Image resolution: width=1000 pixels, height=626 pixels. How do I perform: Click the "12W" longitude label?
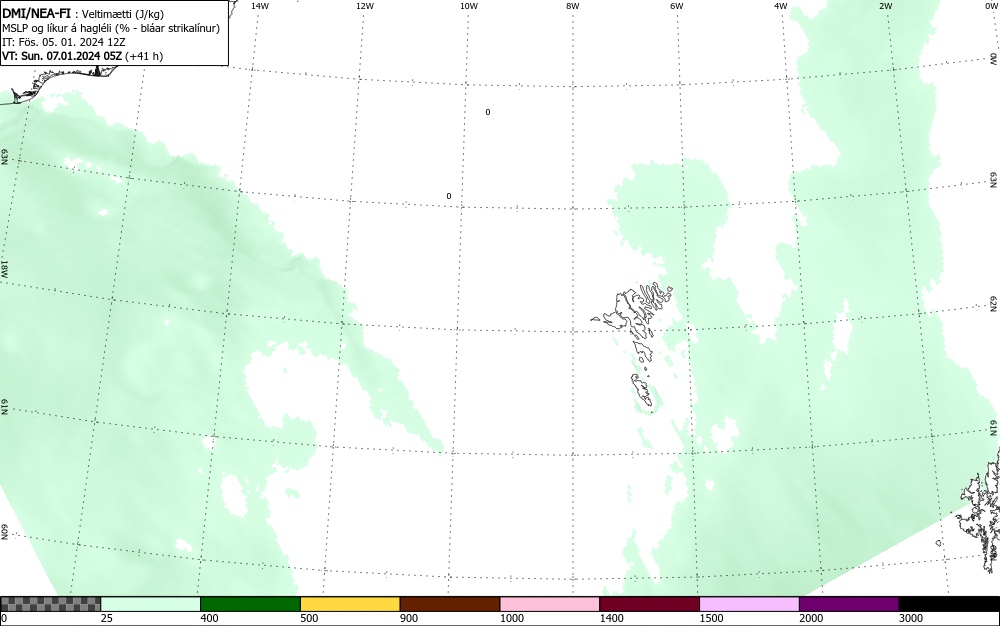pos(364,6)
